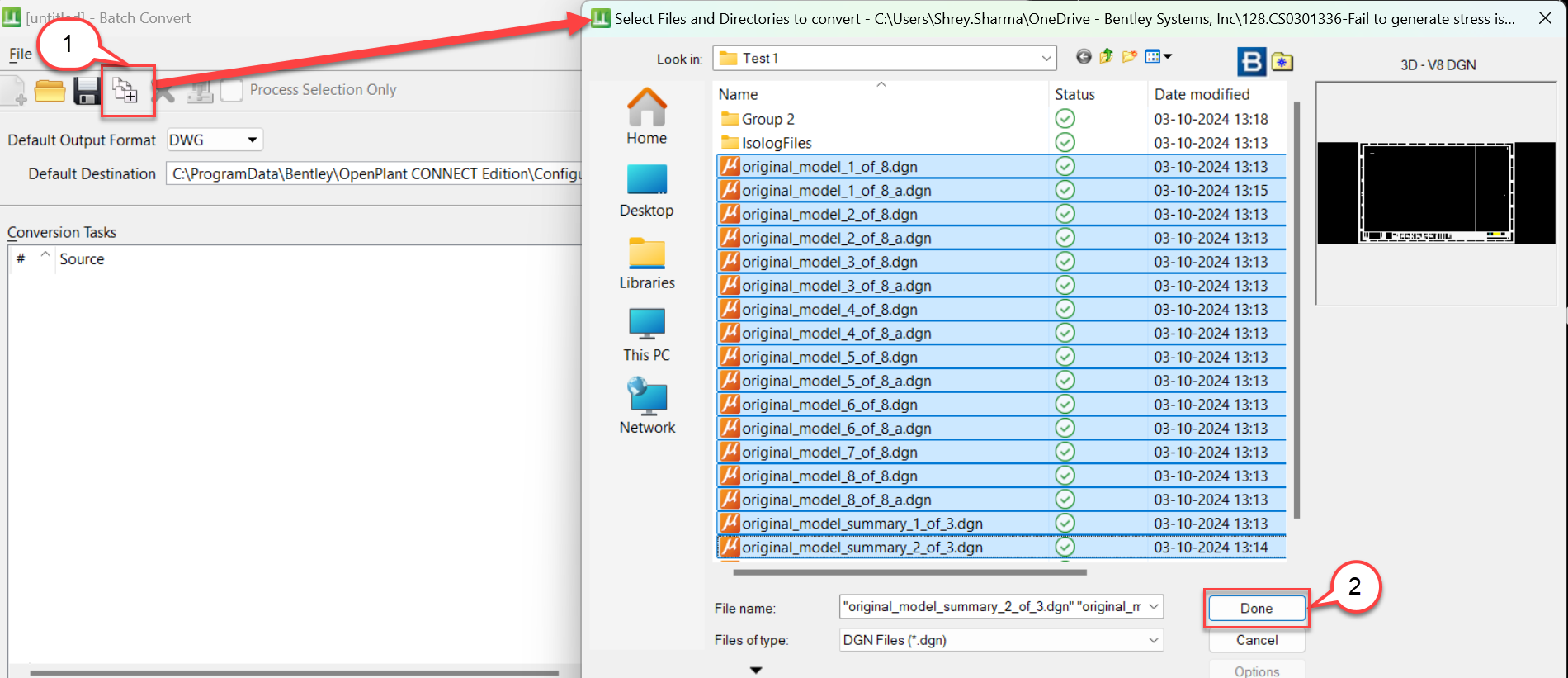Click the Process batch convert job icon
This screenshot has width=1568, height=678.
coord(200,91)
